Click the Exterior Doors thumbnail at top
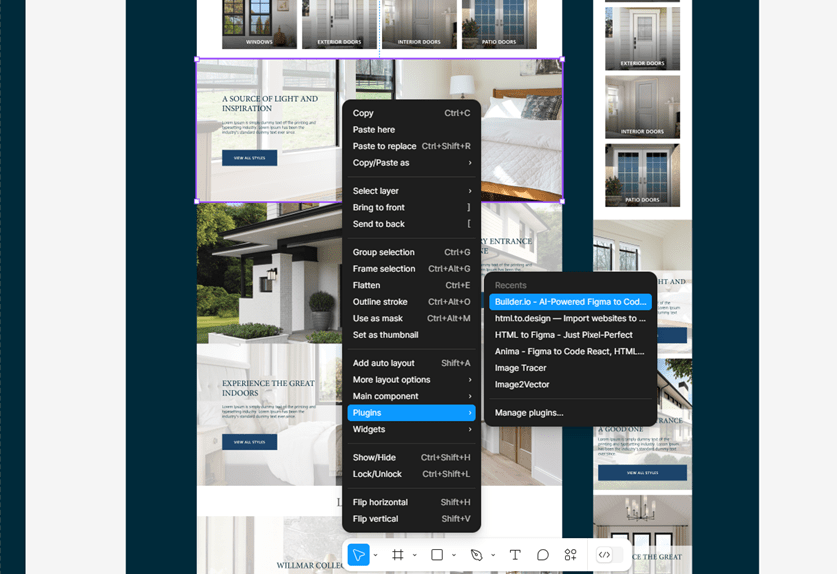This screenshot has height=574, width=837. tap(339, 24)
